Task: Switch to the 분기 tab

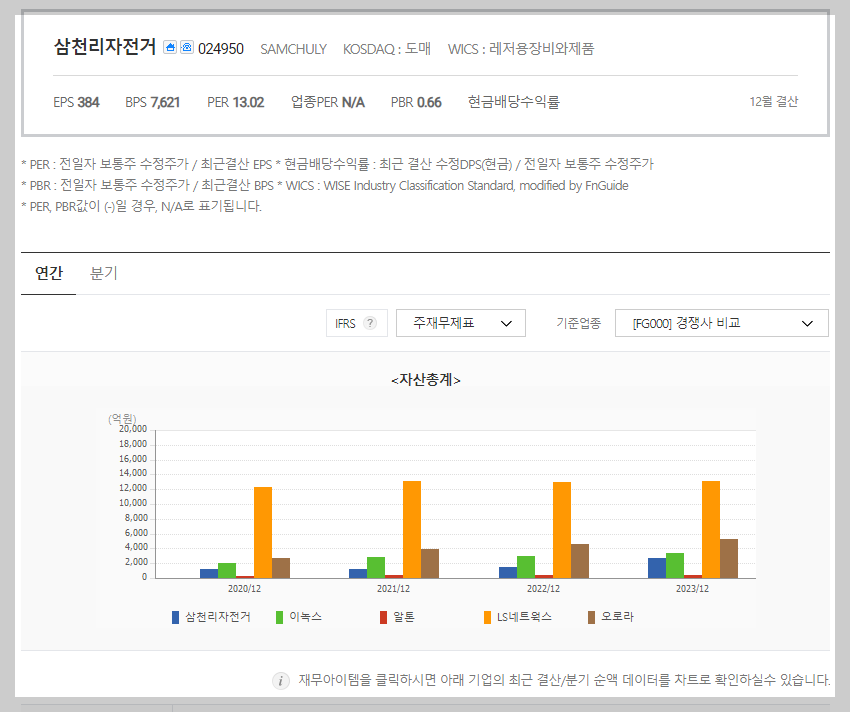Action: [x=103, y=273]
